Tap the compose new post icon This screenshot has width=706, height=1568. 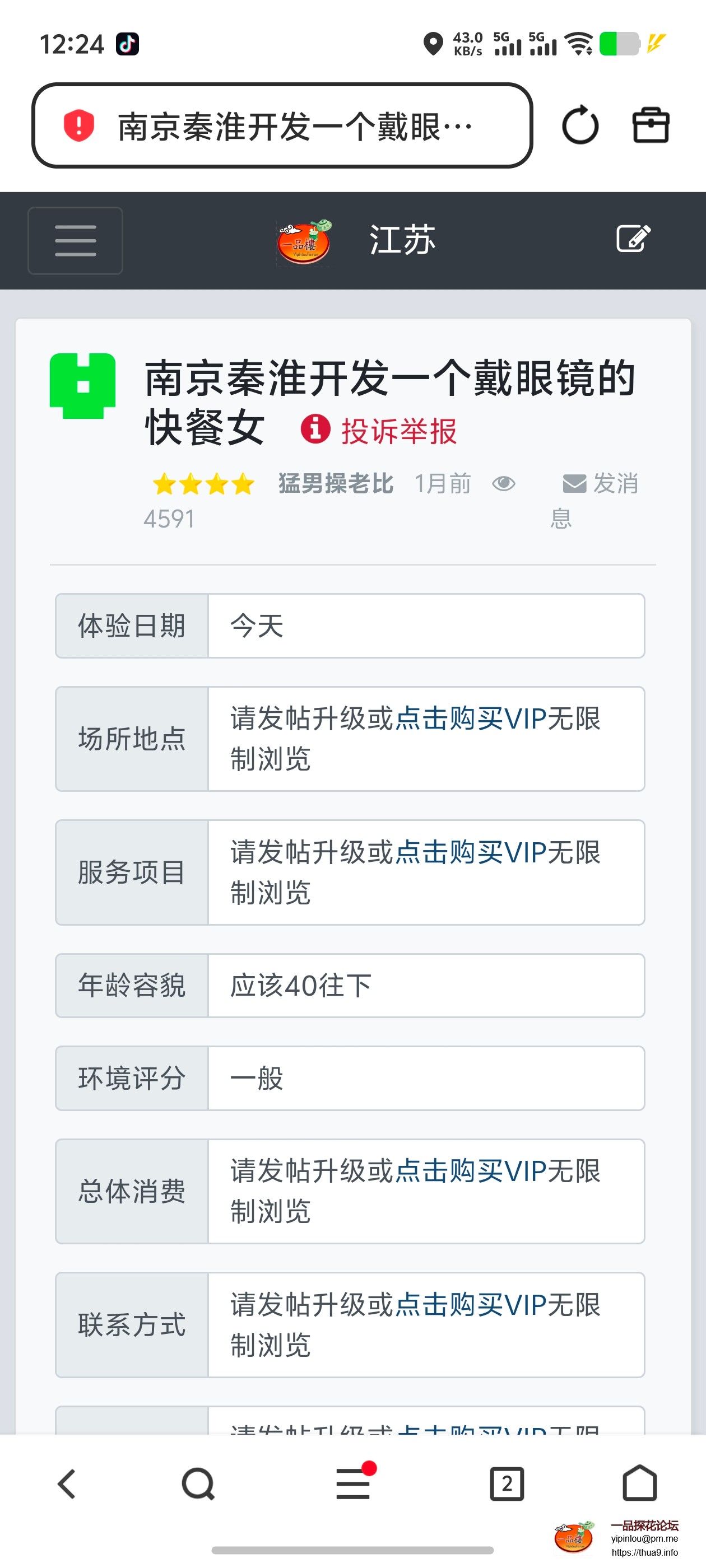click(x=633, y=239)
